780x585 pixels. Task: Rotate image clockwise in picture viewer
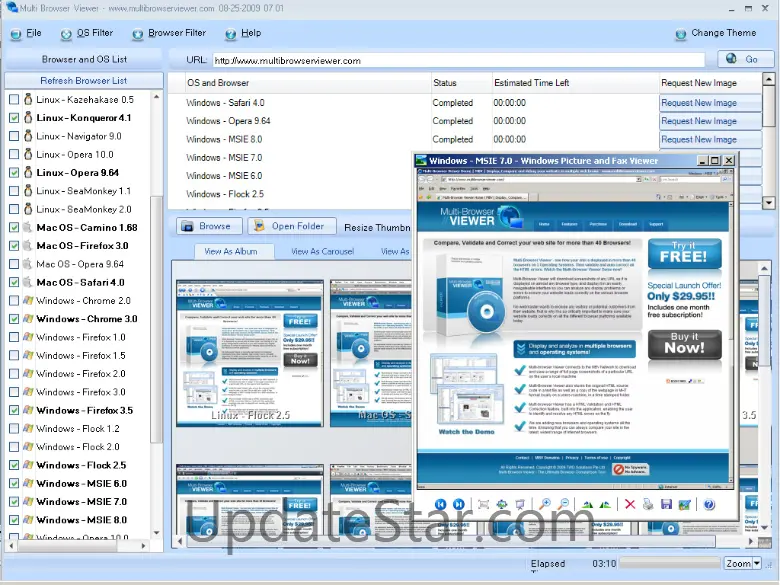pos(587,504)
